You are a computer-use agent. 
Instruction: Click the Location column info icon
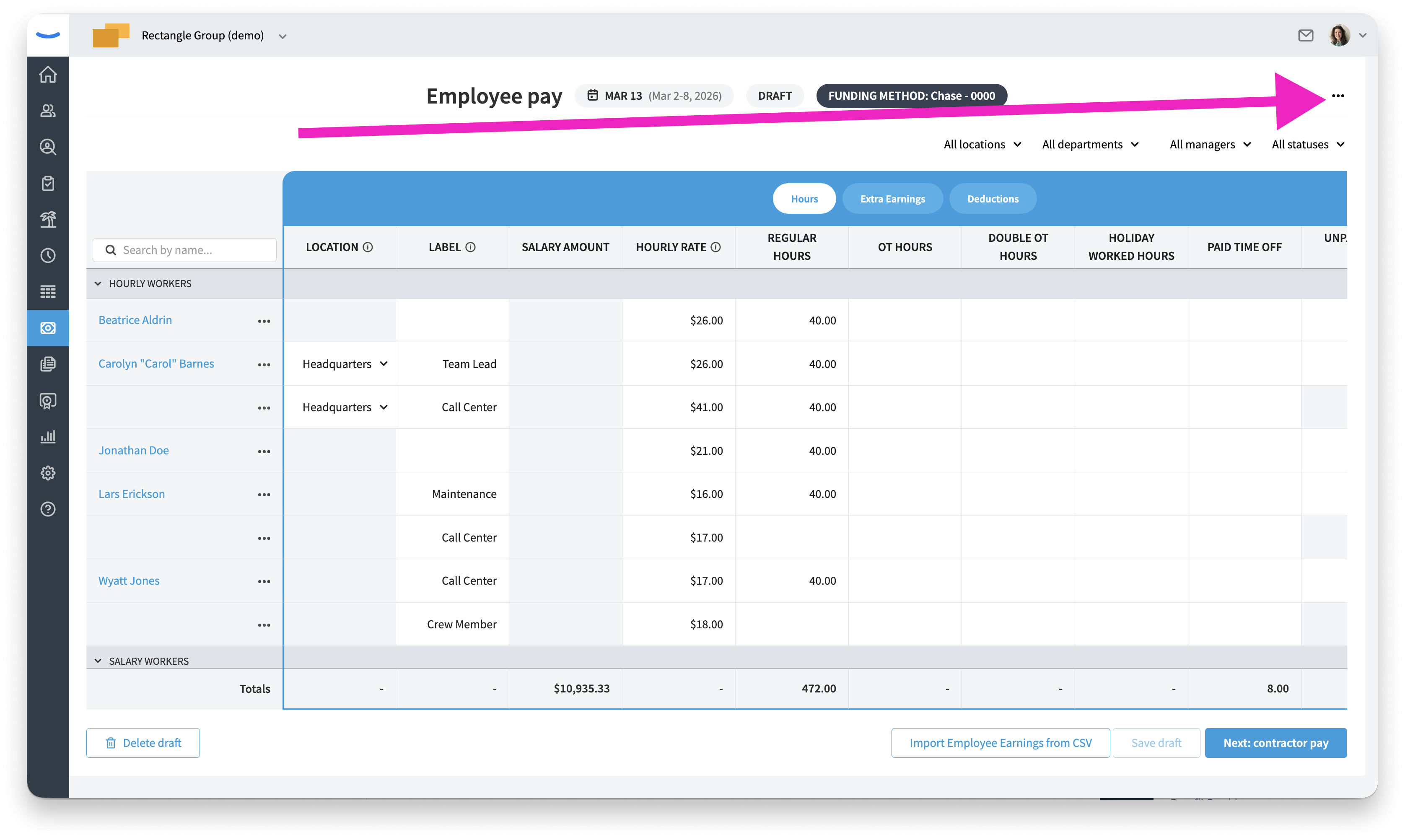pyautogui.click(x=368, y=247)
